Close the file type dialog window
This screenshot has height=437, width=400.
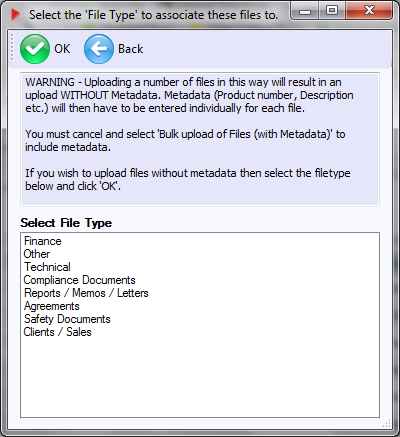369,11
